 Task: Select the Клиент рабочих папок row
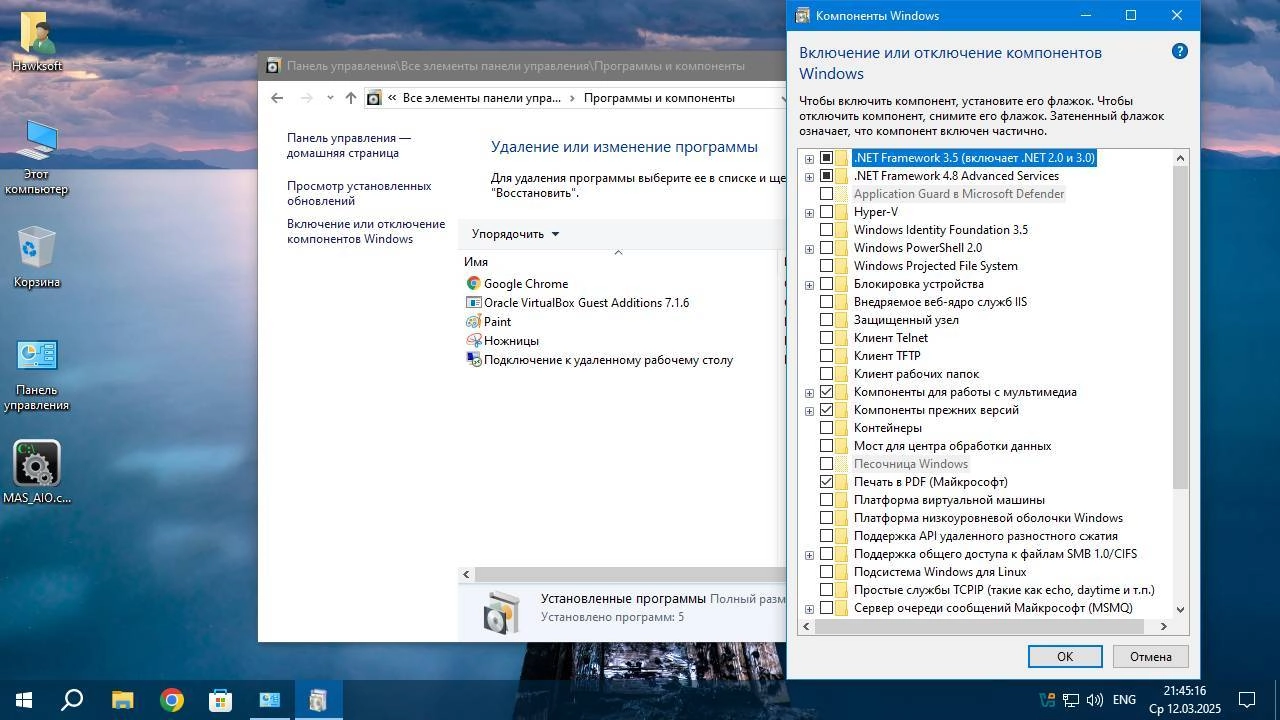[x=916, y=374]
